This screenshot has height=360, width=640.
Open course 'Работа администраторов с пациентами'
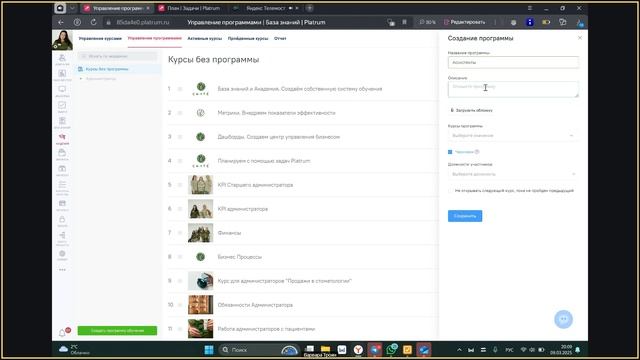pos(266,329)
